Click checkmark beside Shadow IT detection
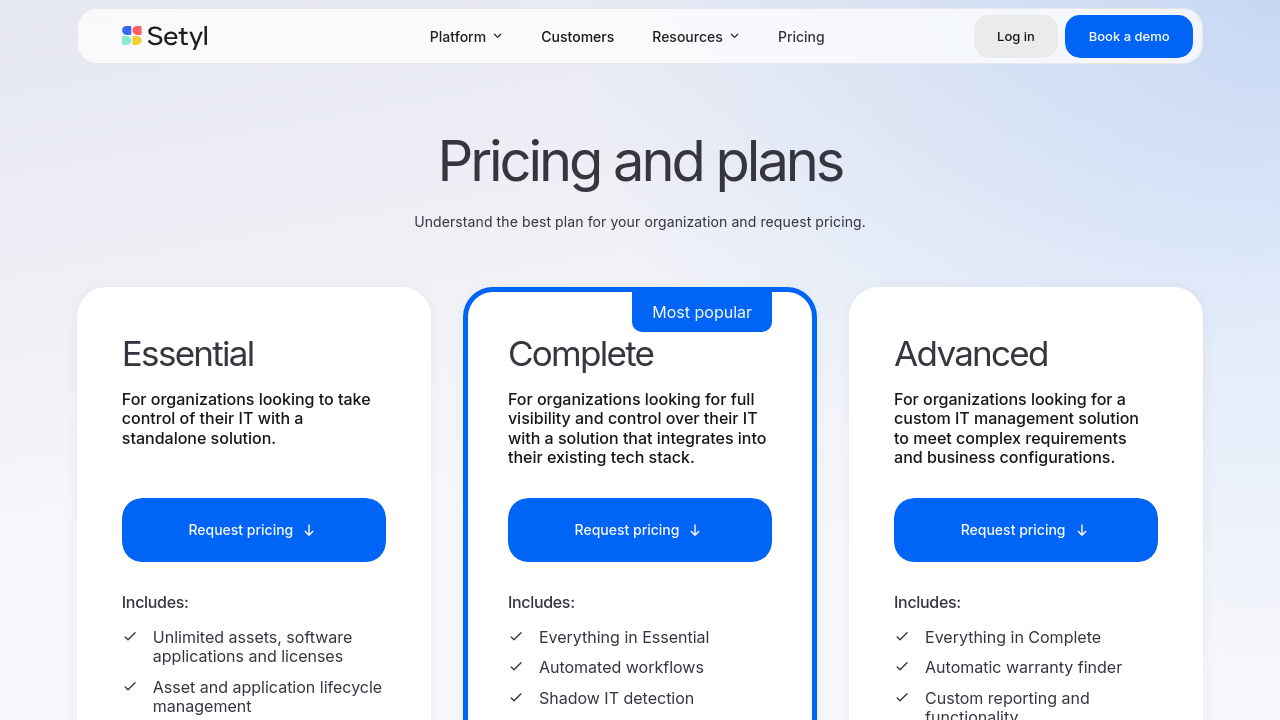The image size is (1280, 720). pyautogui.click(x=516, y=697)
